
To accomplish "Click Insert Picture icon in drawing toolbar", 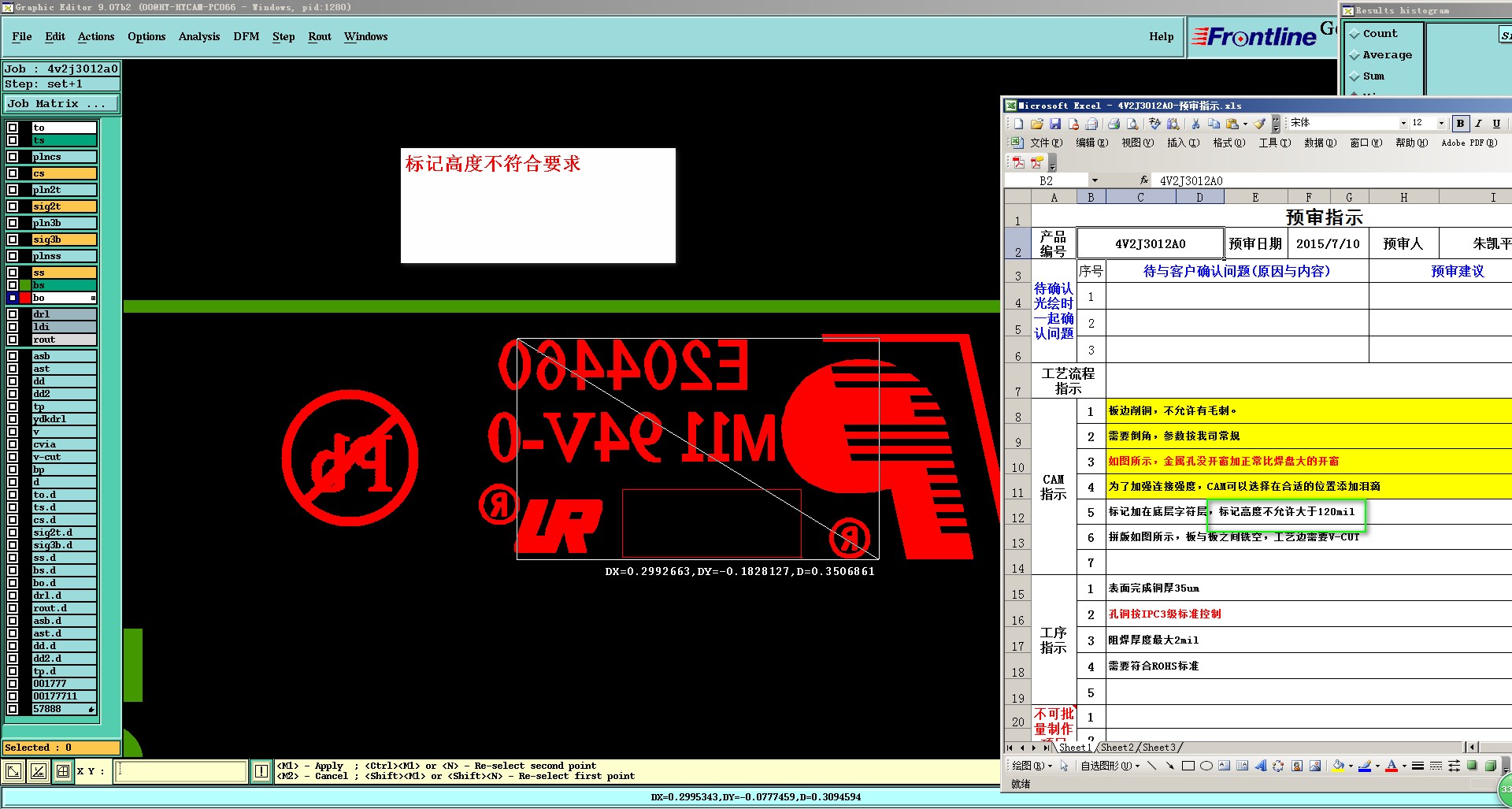I will 1314,766.
